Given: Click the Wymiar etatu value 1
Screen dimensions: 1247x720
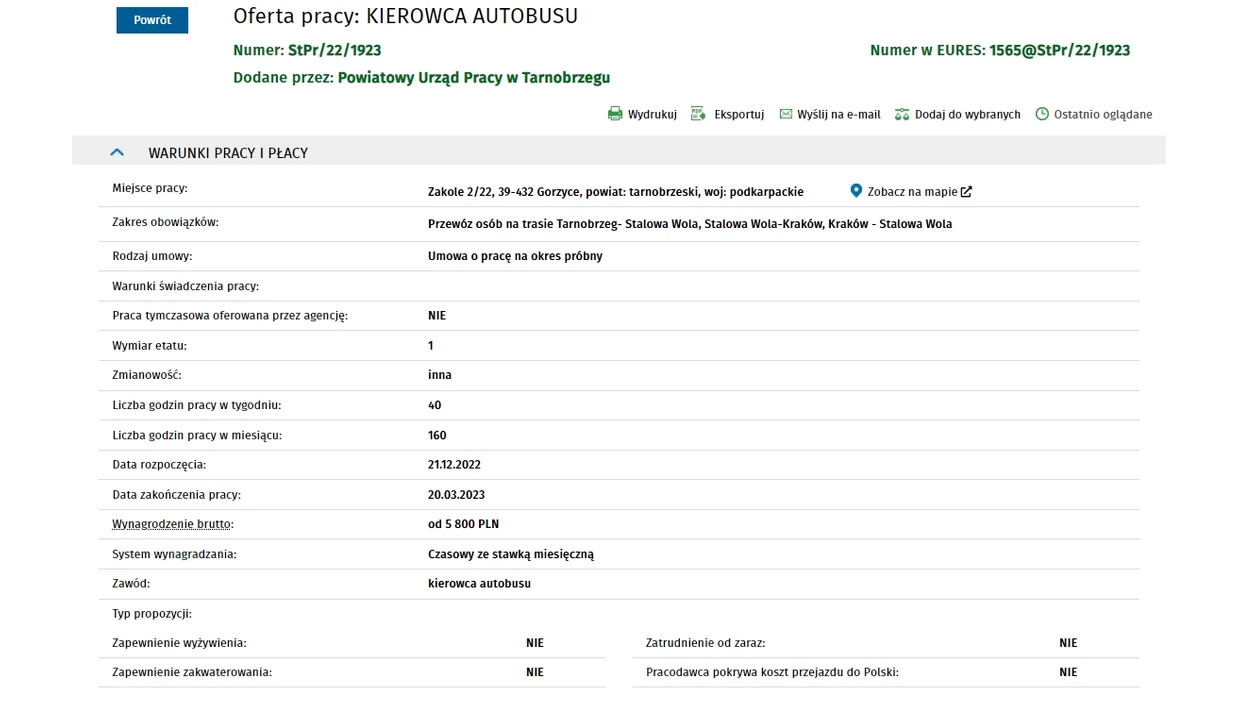Looking at the screenshot, I should (x=431, y=346).
